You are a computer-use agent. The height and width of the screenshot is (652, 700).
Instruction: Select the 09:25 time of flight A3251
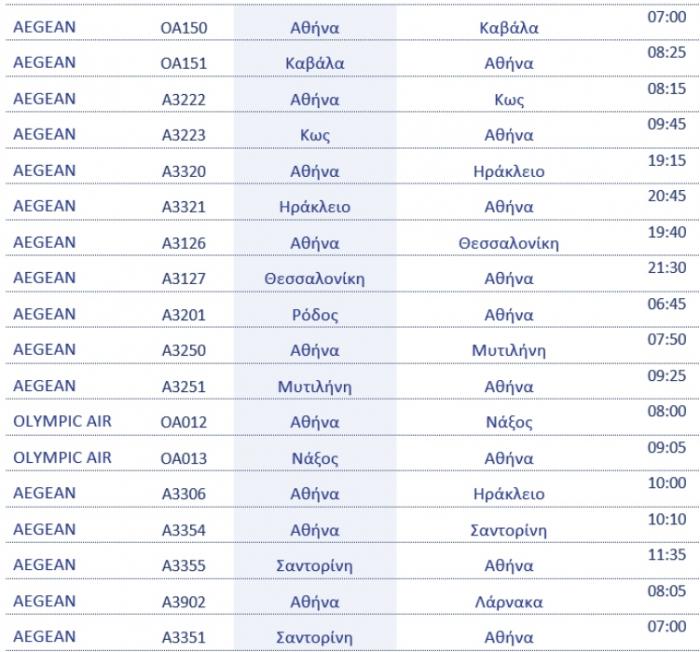point(667,376)
